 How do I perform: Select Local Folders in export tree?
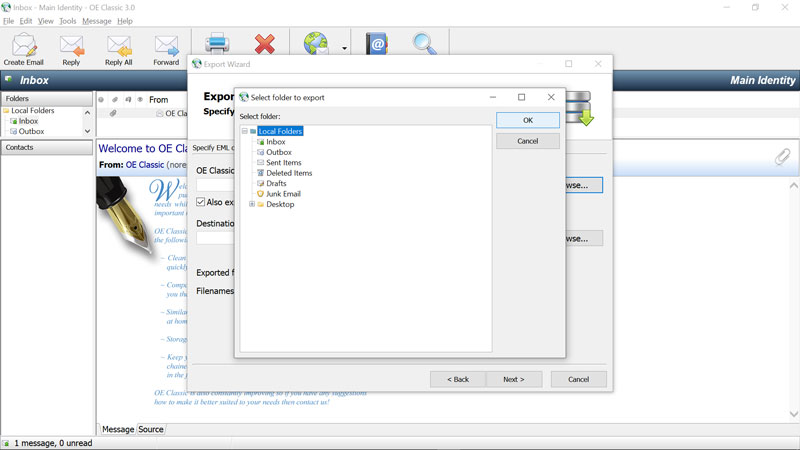(280, 131)
